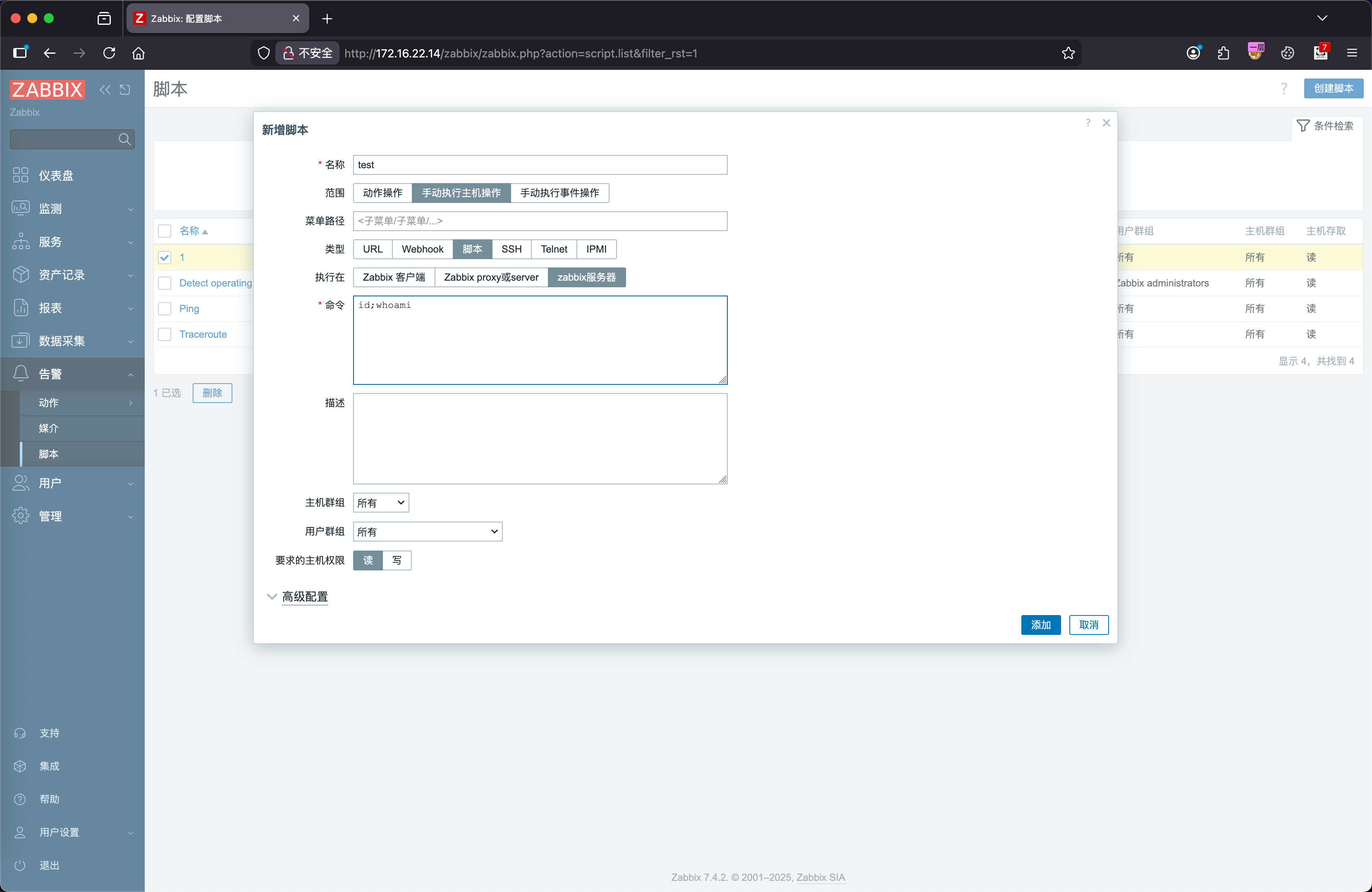
Task: Click the 取消 button
Action: [1088, 625]
